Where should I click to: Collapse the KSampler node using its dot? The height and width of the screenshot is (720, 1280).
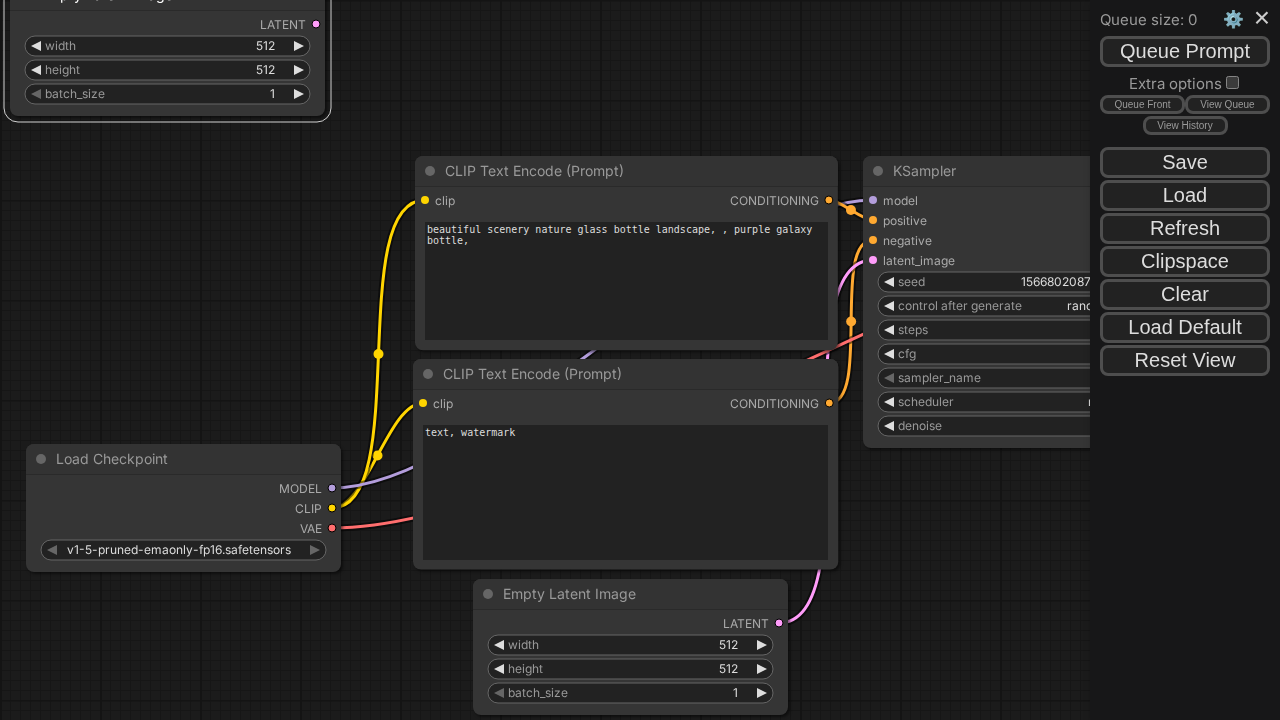(x=878, y=171)
